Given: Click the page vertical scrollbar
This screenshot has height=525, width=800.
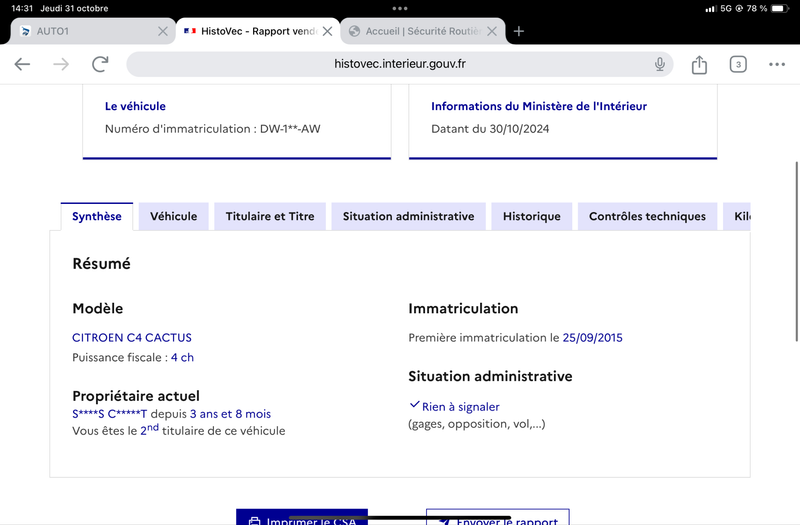Looking at the screenshot, I should [x=796, y=252].
